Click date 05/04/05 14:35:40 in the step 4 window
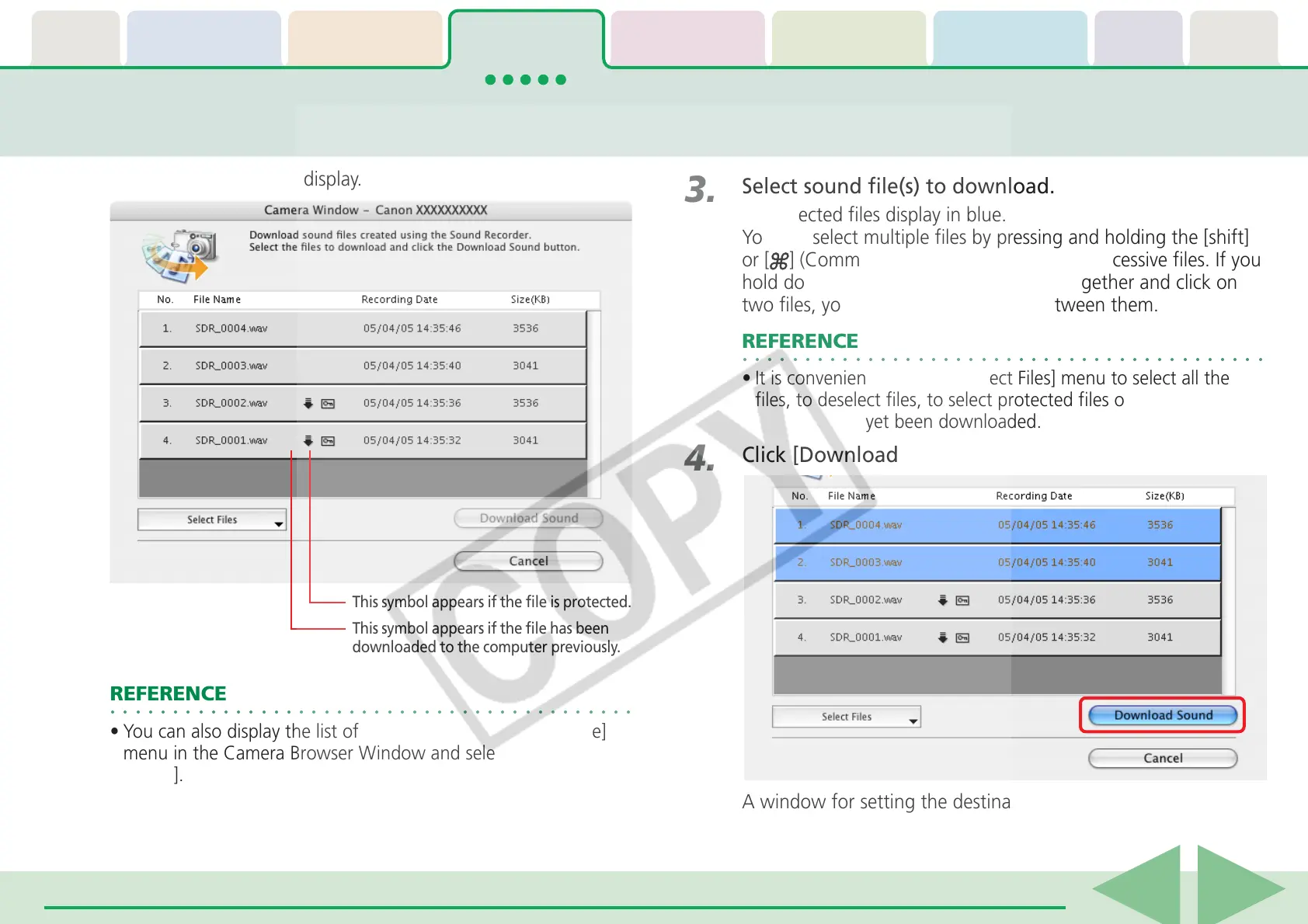1308x924 pixels. pos(1046,563)
